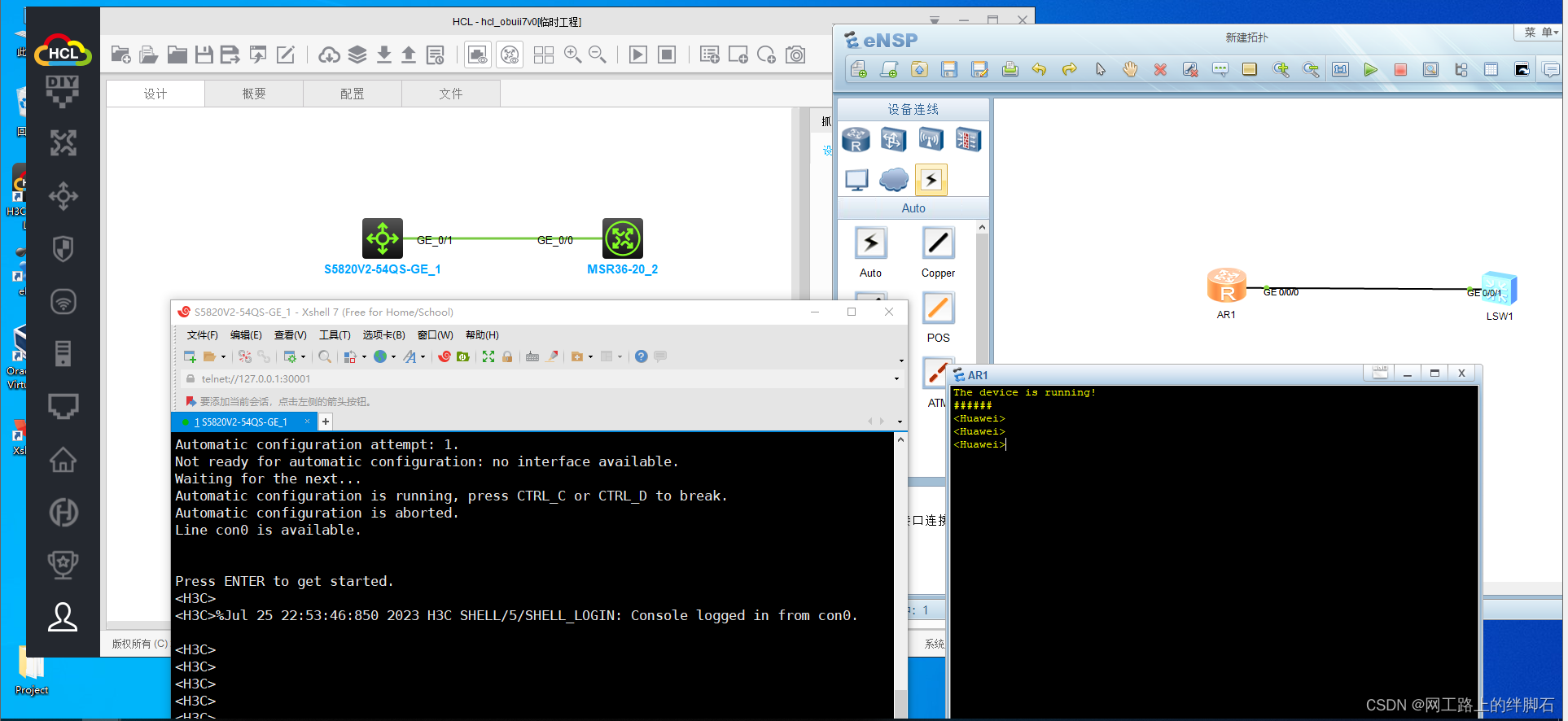Click the telnet://127.0.0.1:30001 address field in Xshell
Viewport: 1568px width, 721px height.
tap(537, 379)
